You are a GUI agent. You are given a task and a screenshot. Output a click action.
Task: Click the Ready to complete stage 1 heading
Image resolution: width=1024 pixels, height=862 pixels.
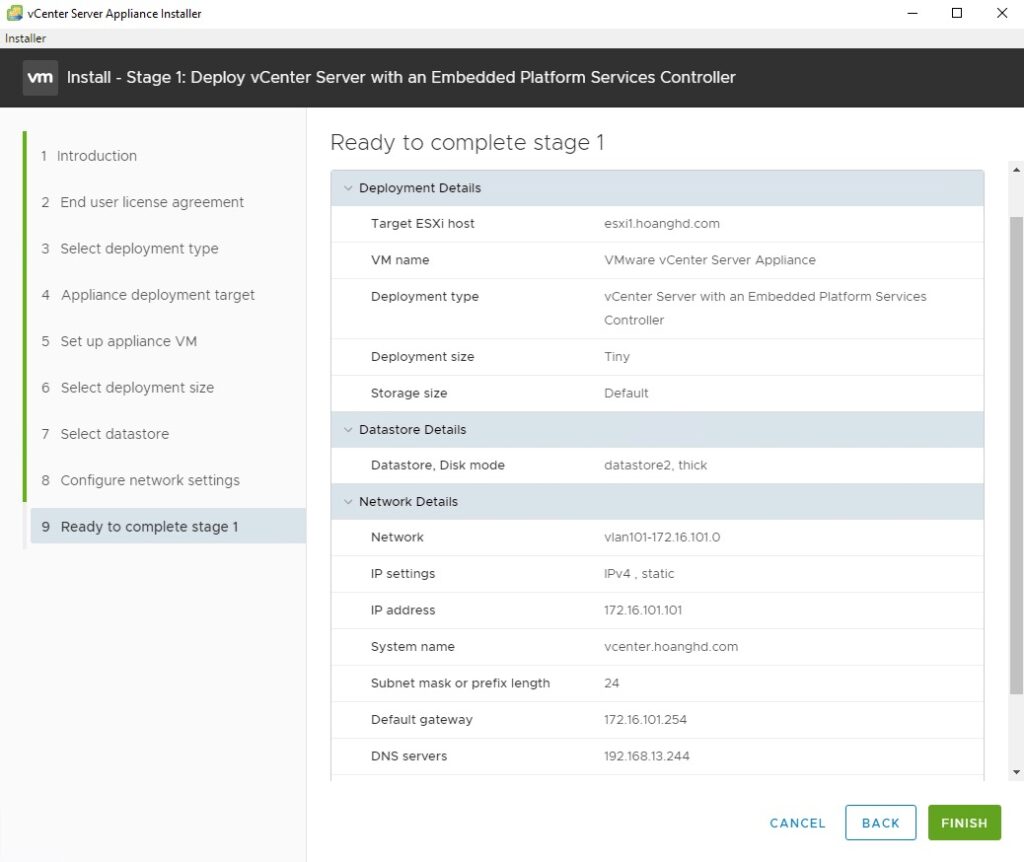[x=467, y=142]
